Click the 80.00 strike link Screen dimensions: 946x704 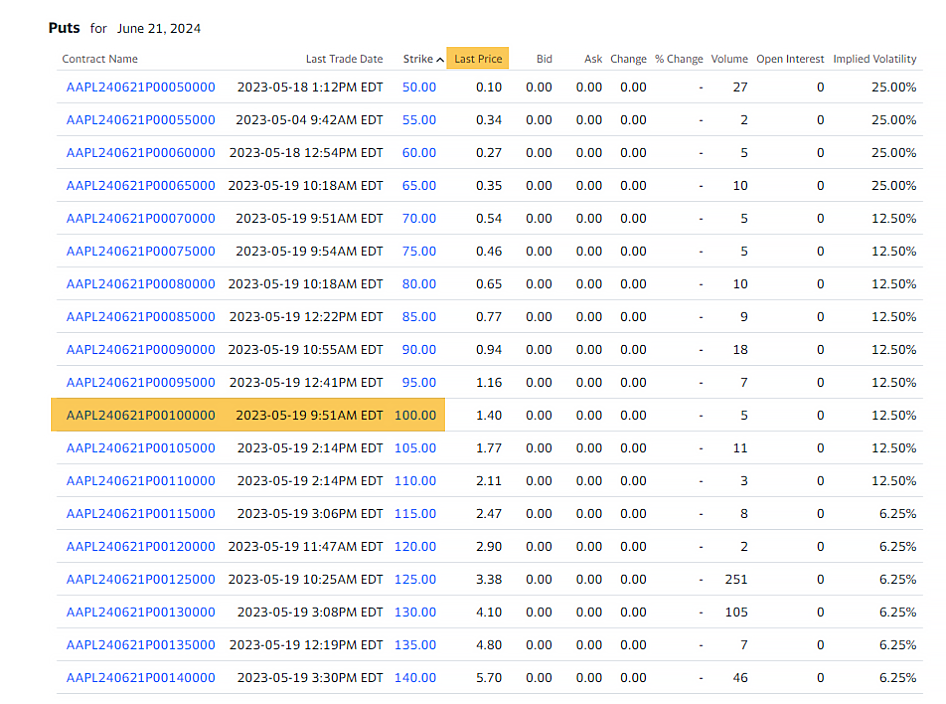pyautogui.click(x=419, y=284)
